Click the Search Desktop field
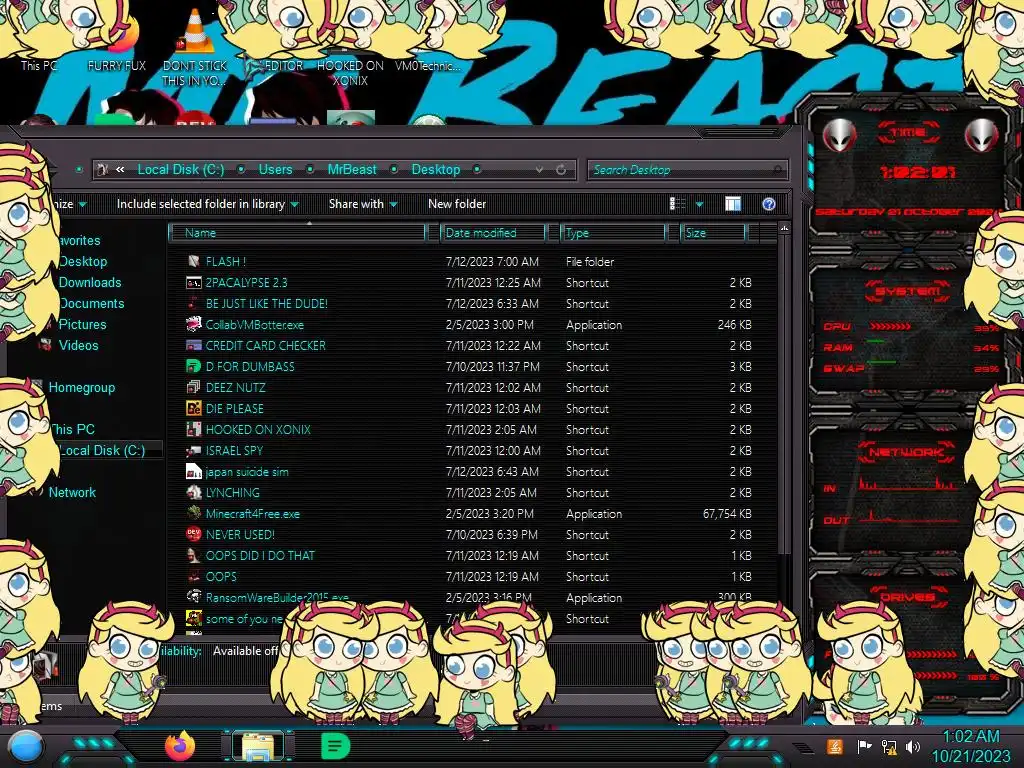The width and height of the screenshot is (1024, 768). [x=686, y=170]
